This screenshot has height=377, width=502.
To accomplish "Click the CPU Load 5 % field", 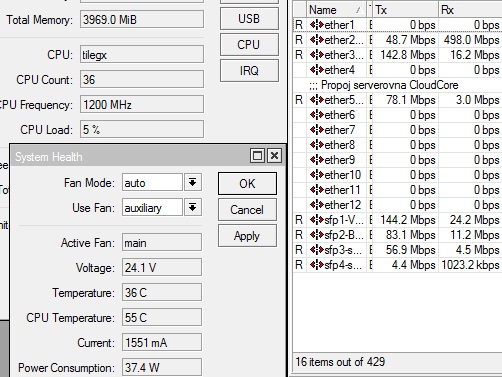I will point(142,129).
